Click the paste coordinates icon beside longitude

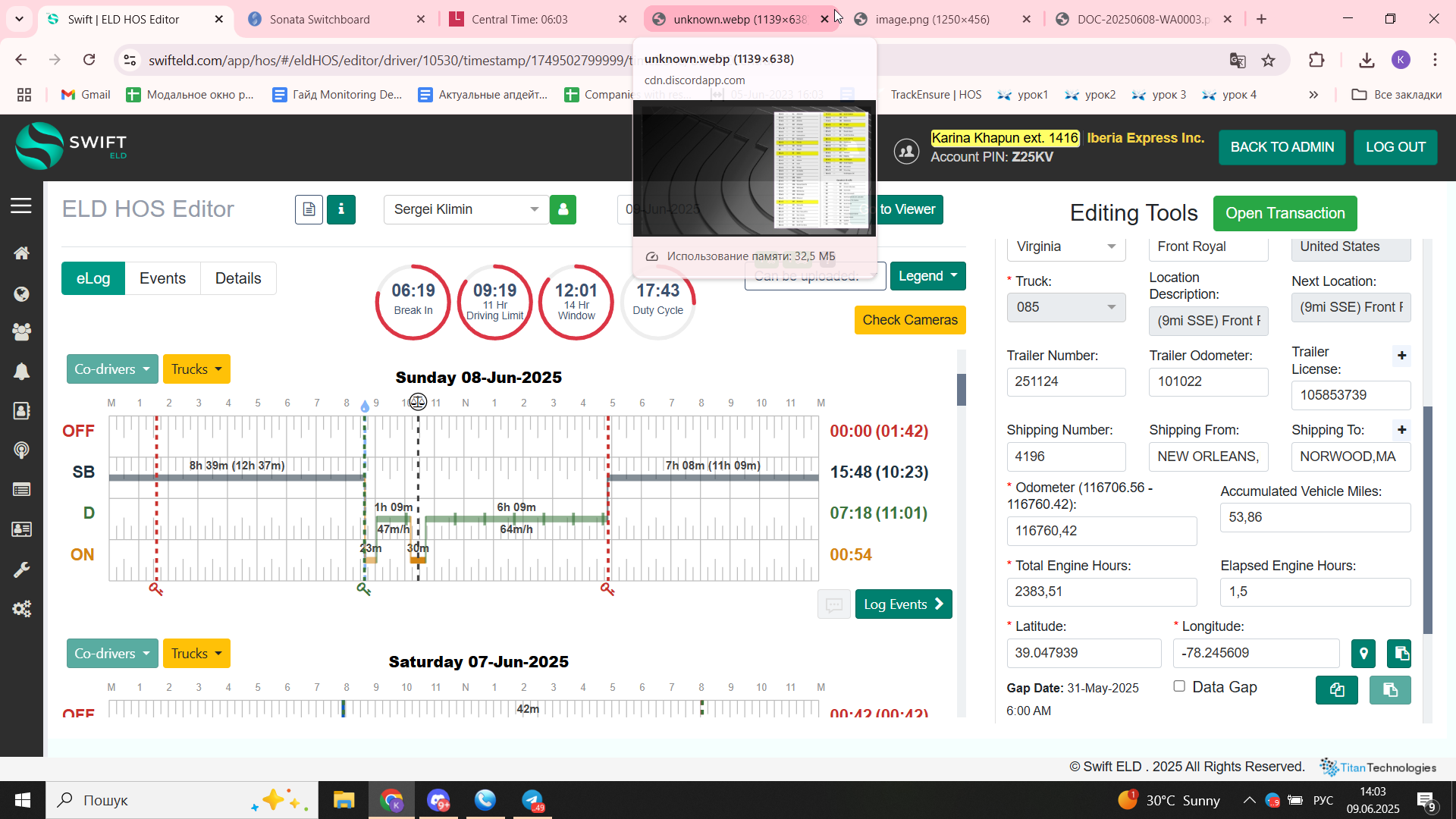(1399, 653)
